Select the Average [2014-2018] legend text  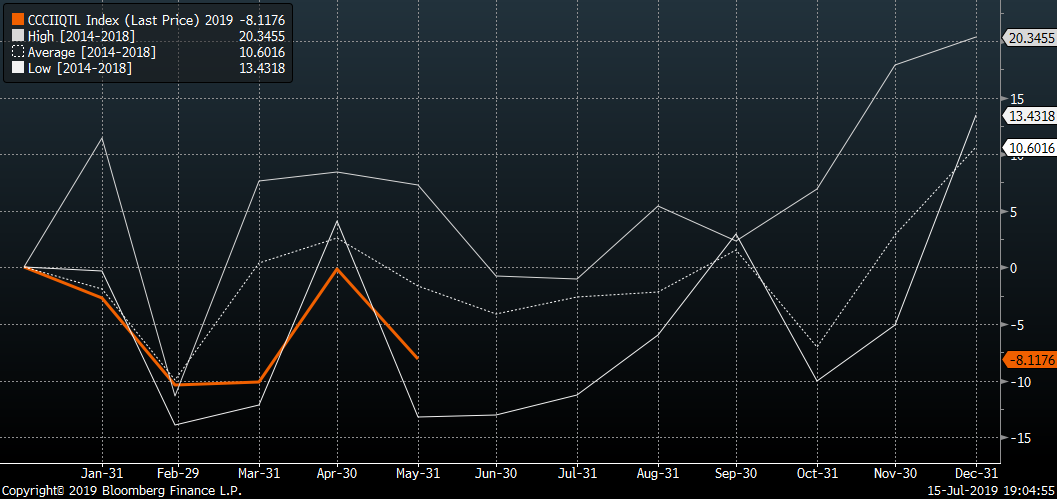tap(91, 52)
